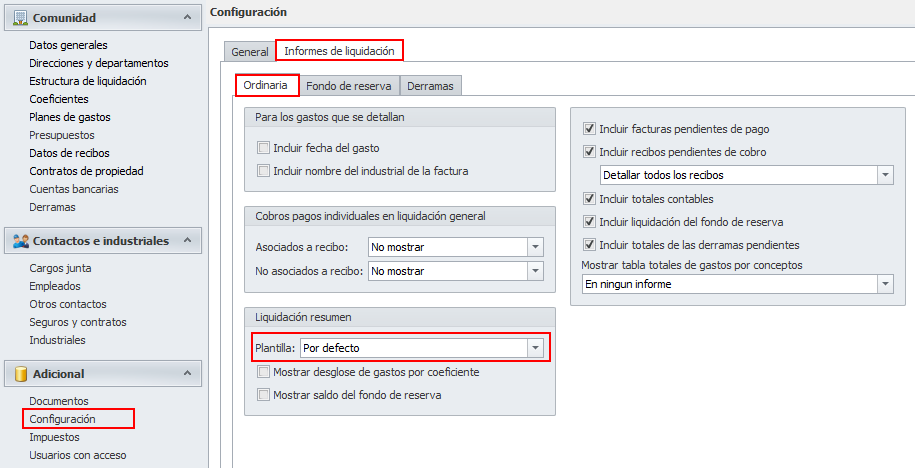
Task: Open Usuarios con acceso page
Action: coord(77,455)
